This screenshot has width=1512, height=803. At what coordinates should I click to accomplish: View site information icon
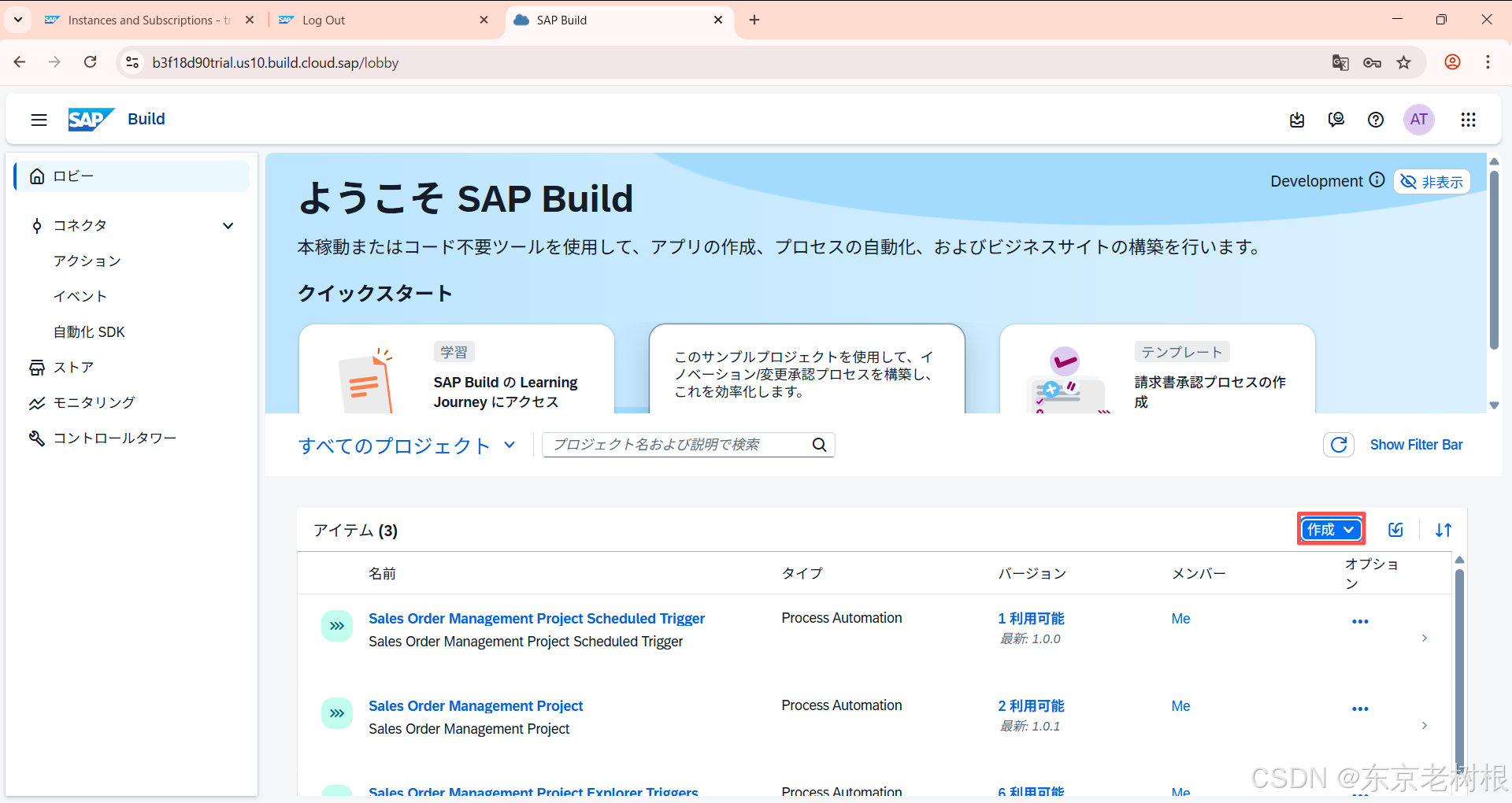(x=132, y=62)
